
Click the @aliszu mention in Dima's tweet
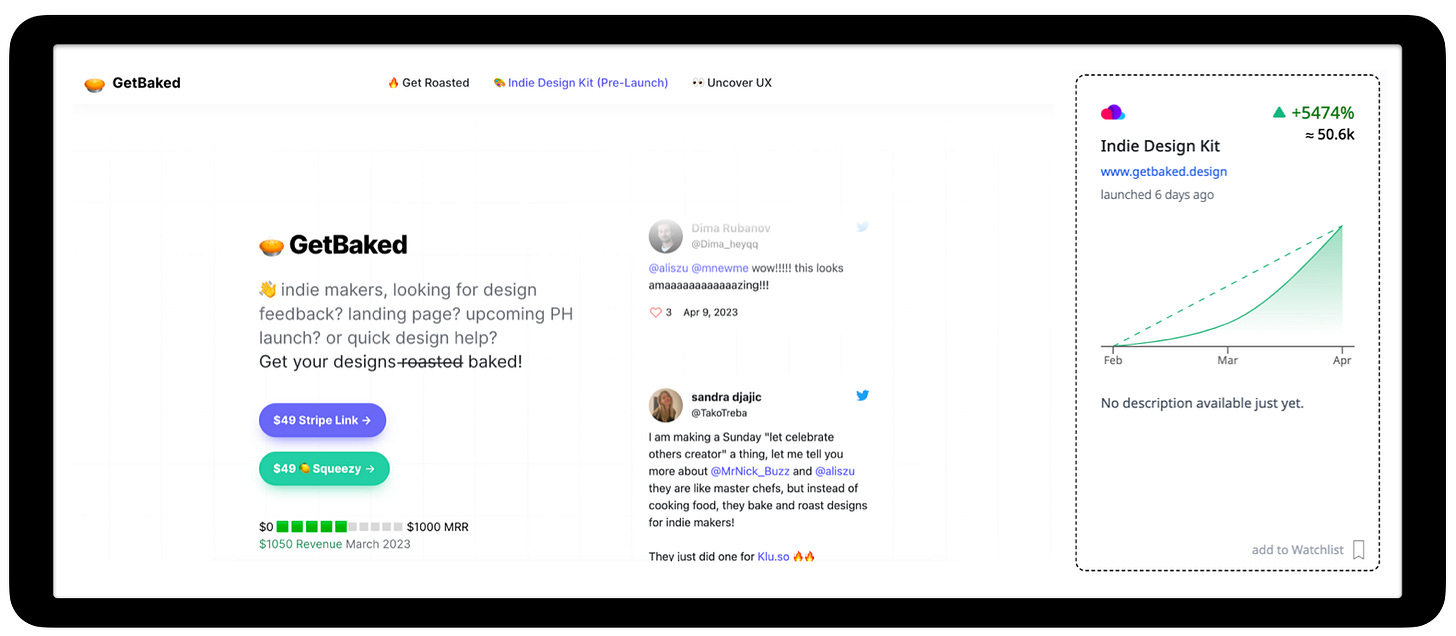click(x=668, y=268)
